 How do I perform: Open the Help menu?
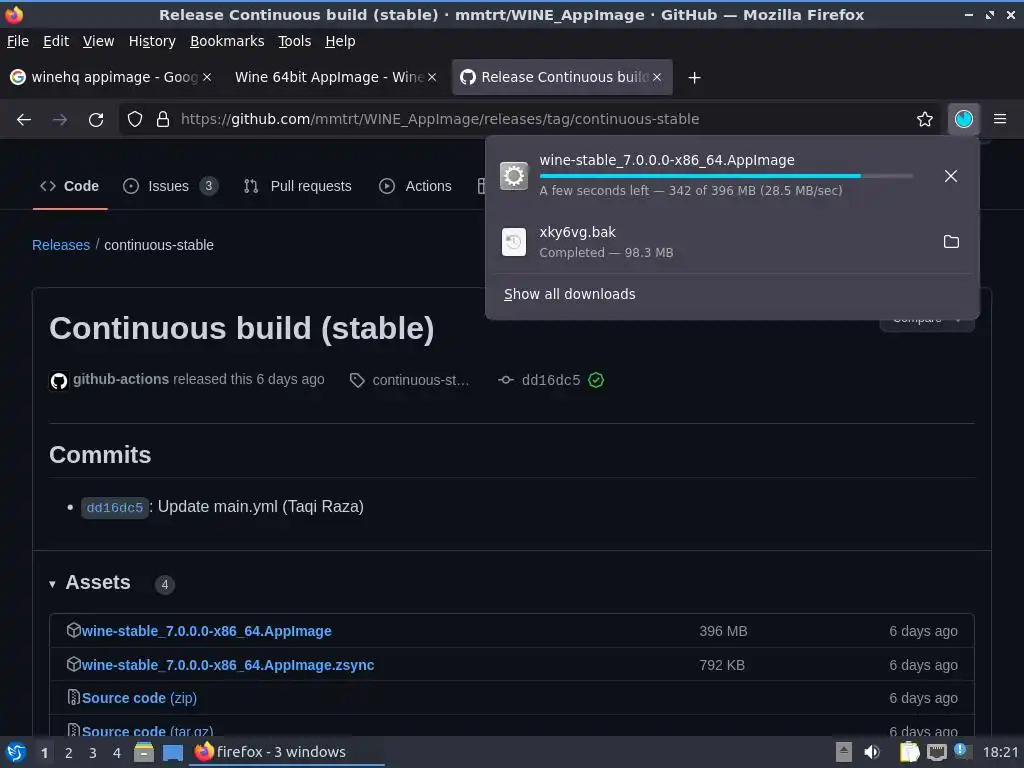[340, 41]
